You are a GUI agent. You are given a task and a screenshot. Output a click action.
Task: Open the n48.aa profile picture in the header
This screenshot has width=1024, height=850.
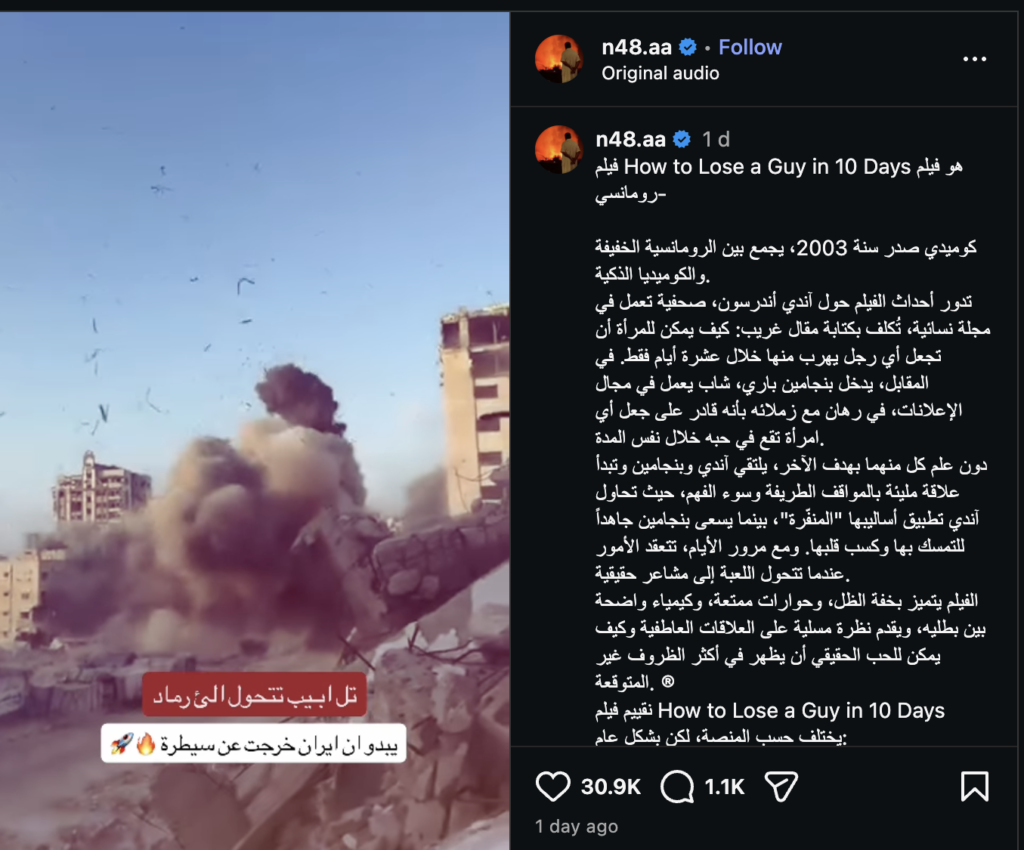(x=559, y=59)
